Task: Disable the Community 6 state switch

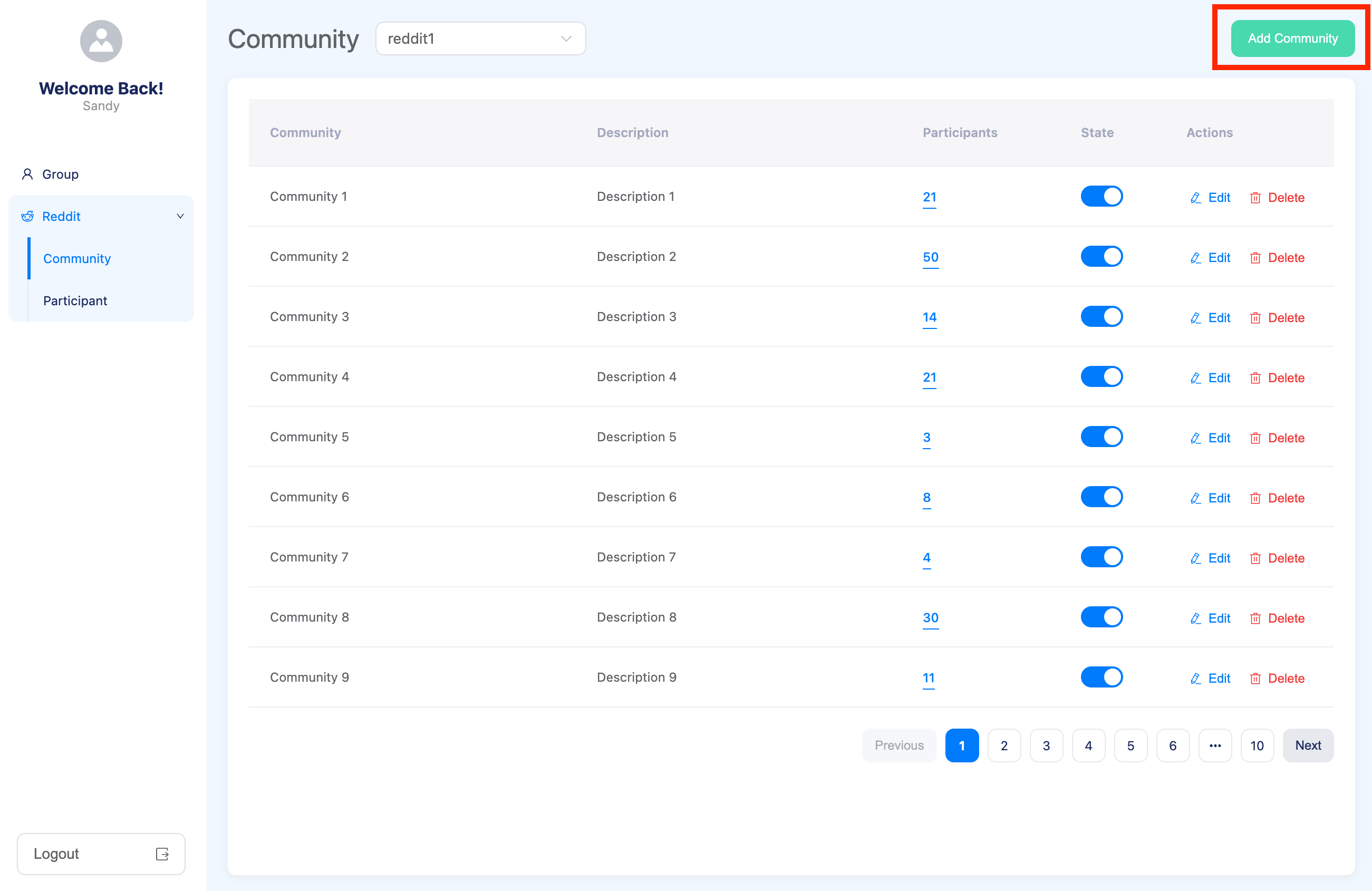Action: [1101, 497]
